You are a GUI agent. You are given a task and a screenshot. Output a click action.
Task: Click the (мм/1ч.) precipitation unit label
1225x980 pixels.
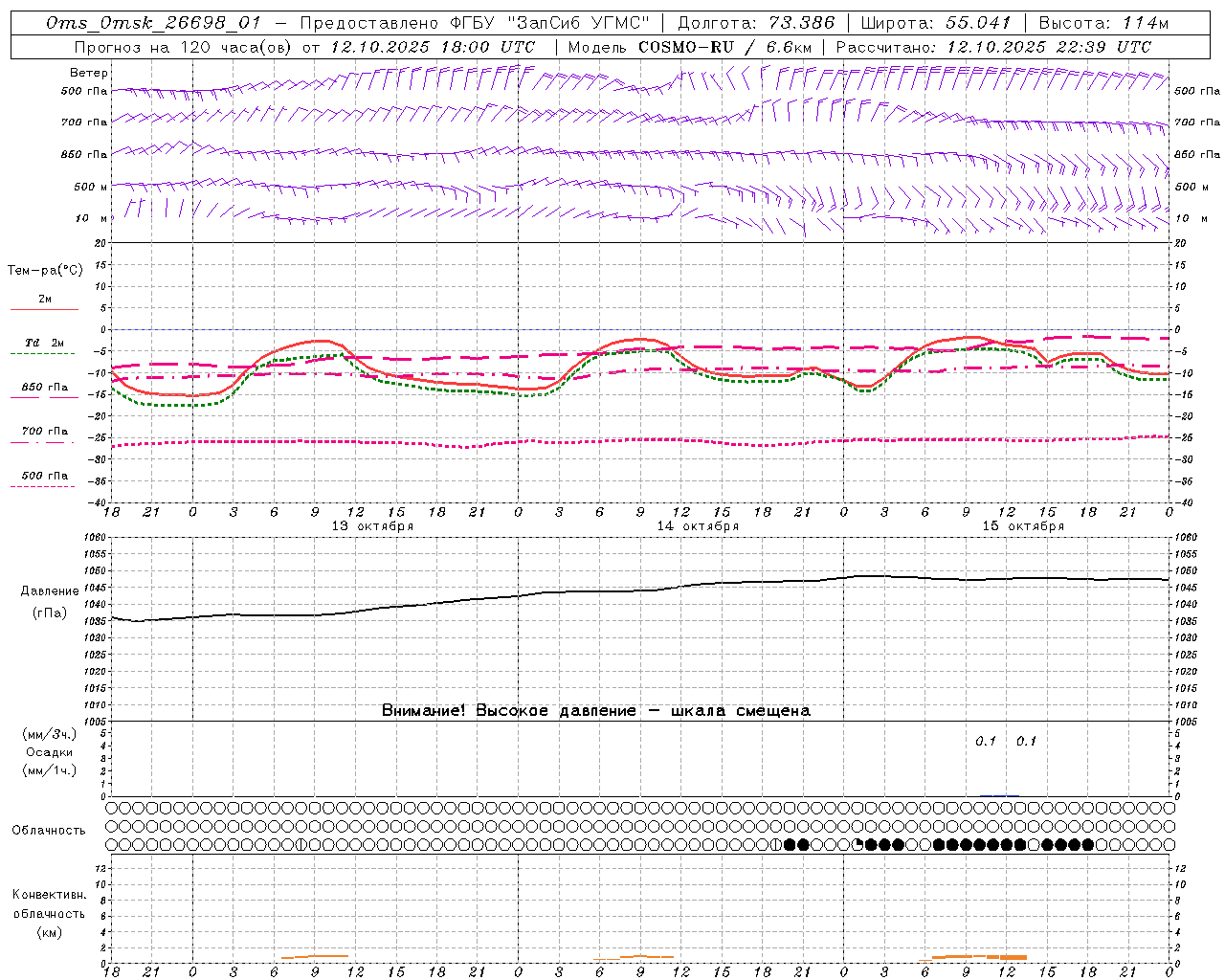coord(50,770)
